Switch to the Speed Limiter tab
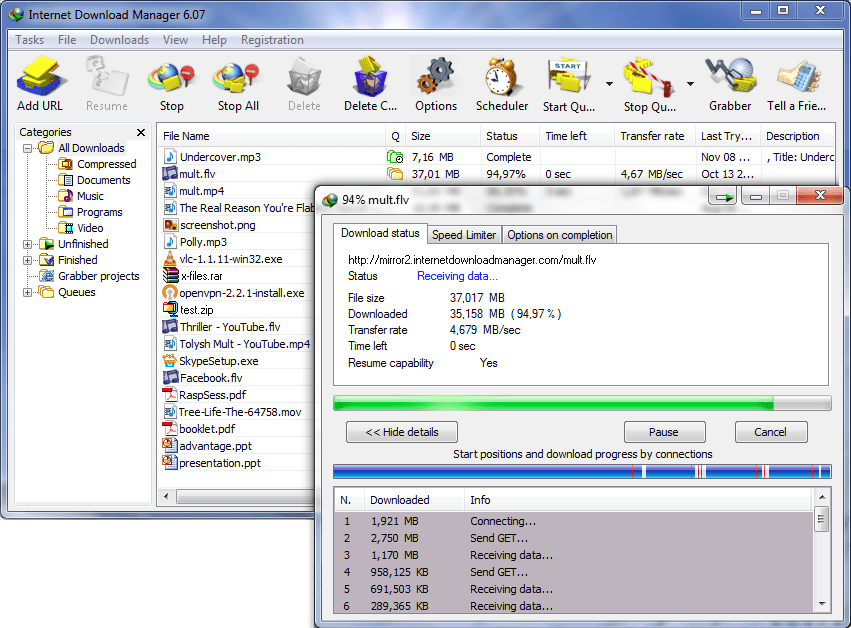 tap(463, 233)
